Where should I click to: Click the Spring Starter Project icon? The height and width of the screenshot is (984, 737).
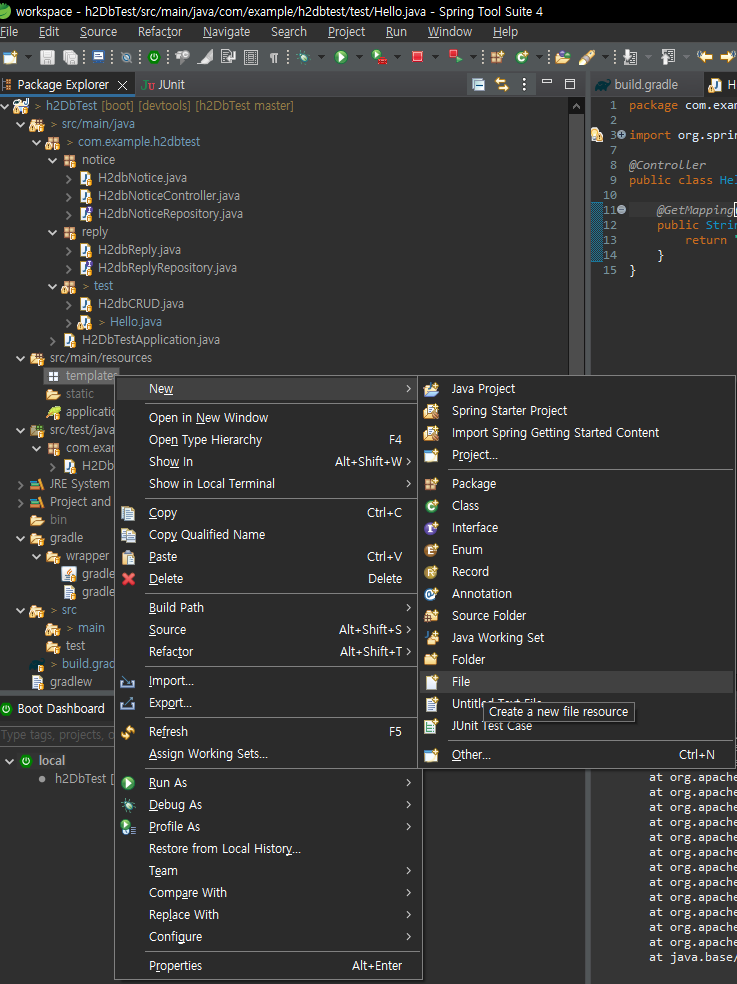click(x=431, y=411)
